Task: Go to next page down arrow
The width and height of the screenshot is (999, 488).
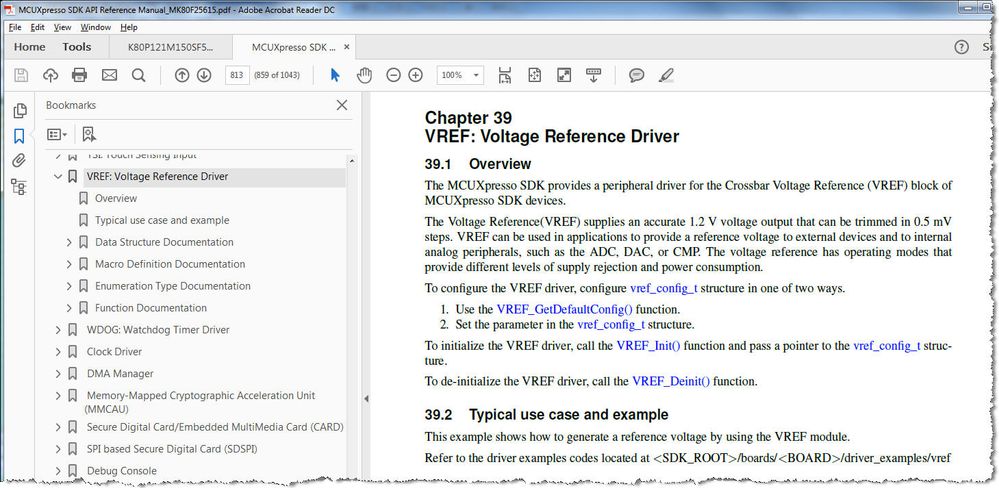Action: tap(204, 75)
